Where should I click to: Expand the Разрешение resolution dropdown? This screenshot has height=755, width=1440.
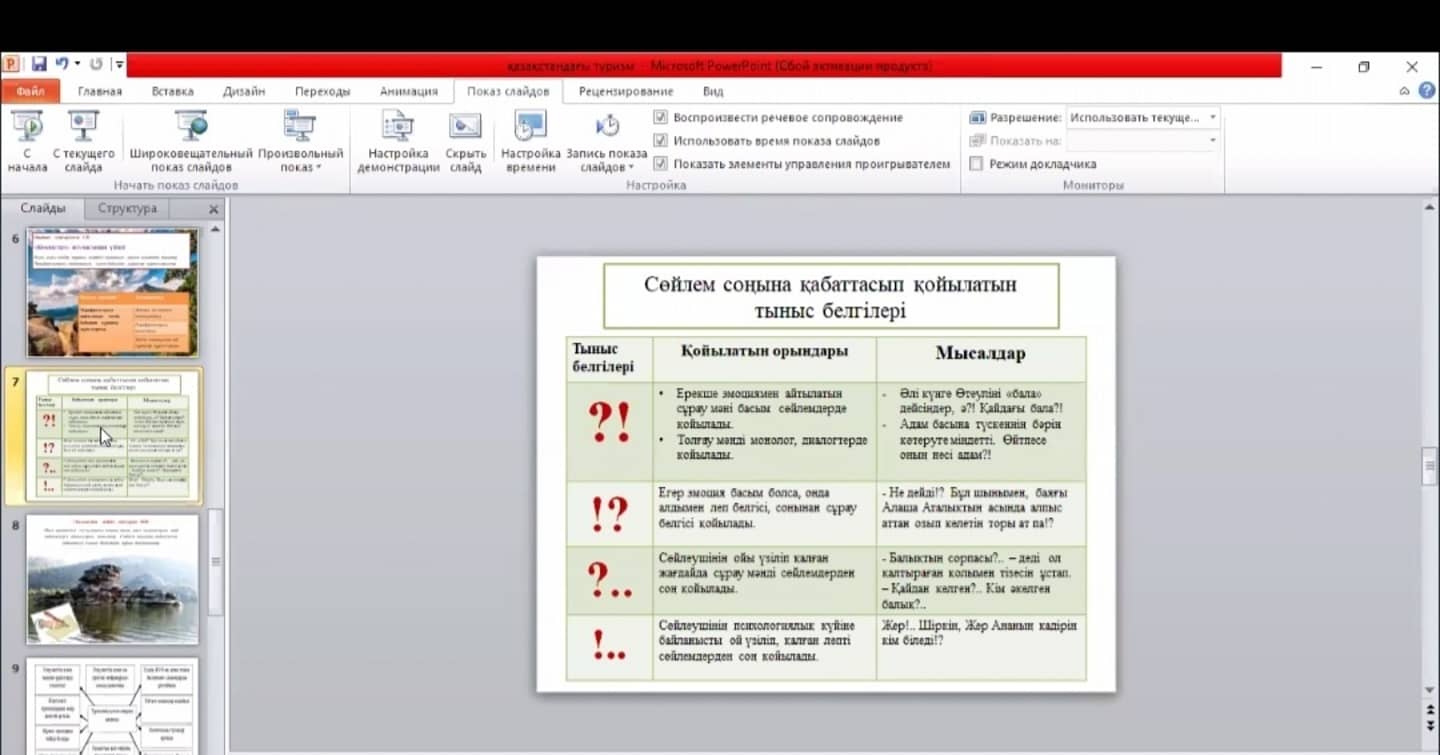click(1212, 118)
